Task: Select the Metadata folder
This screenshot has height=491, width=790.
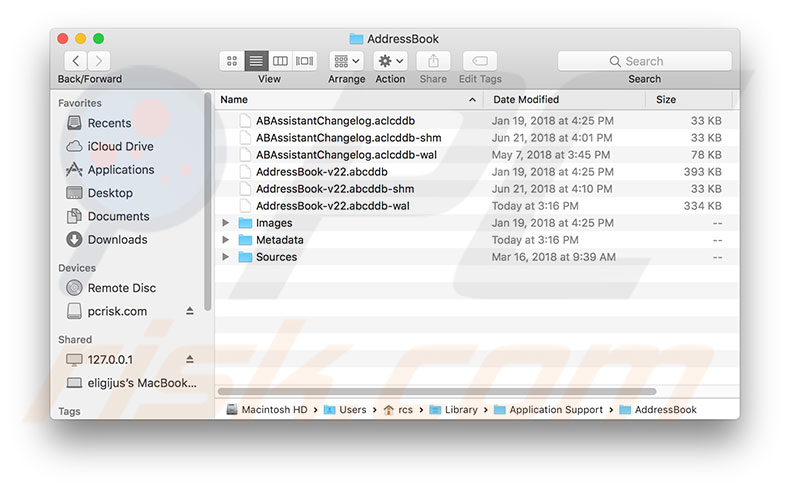Action: pyautogui.click(x=280, y=240)
